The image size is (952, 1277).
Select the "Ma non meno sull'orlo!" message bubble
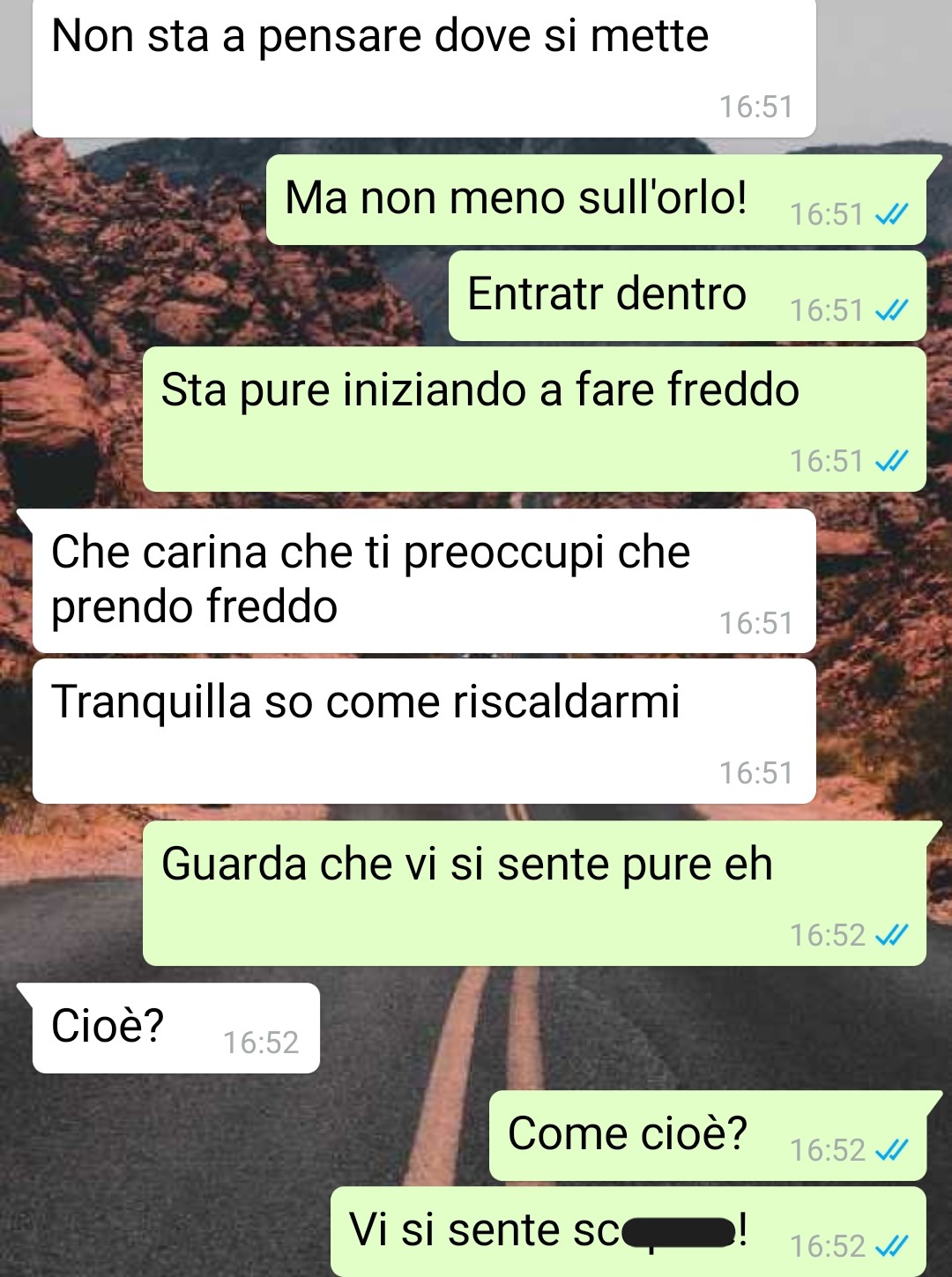click(x=596, y=200)
